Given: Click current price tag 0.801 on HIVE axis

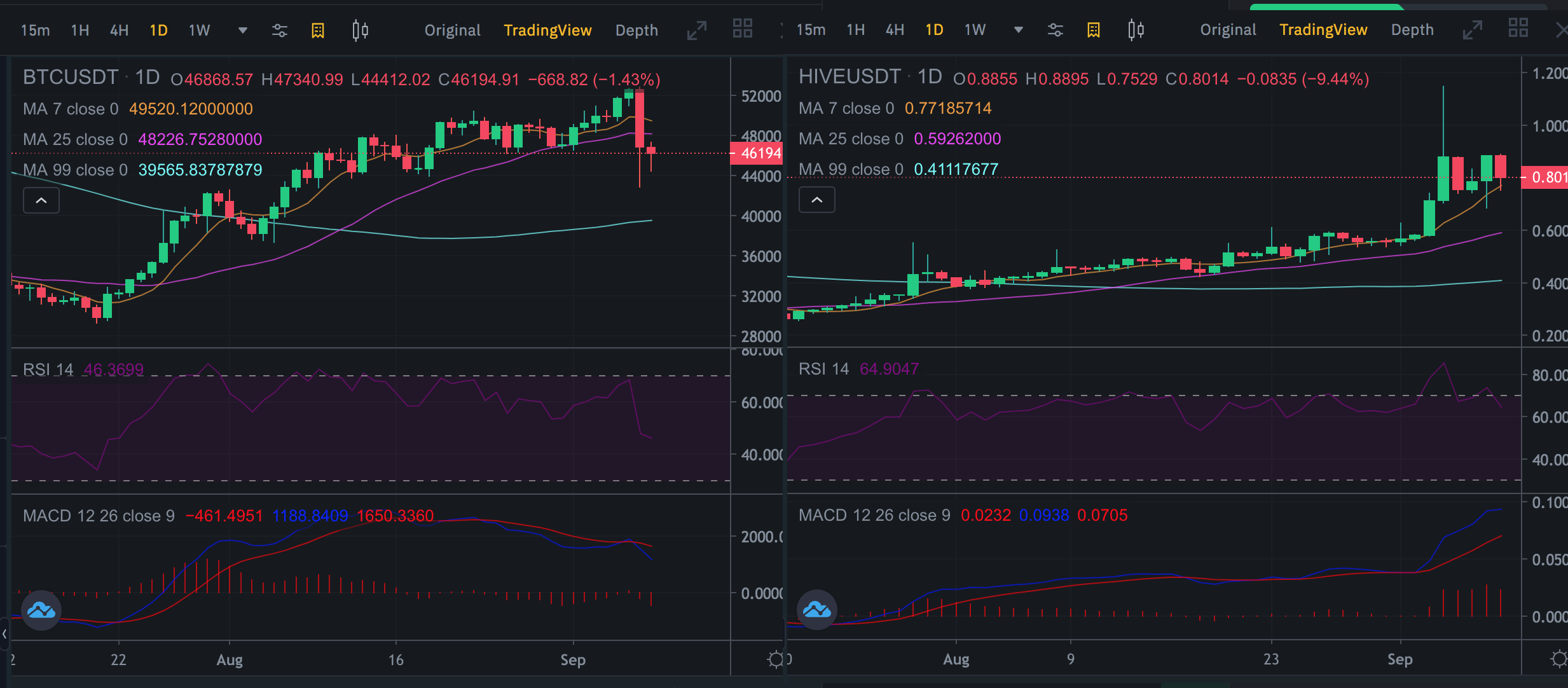Looking at the screenshot, I should 1544,177.
